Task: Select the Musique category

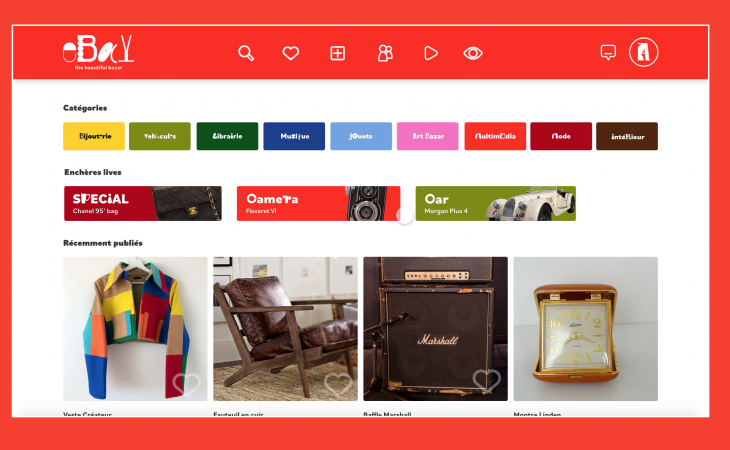Action: (294, 136)
